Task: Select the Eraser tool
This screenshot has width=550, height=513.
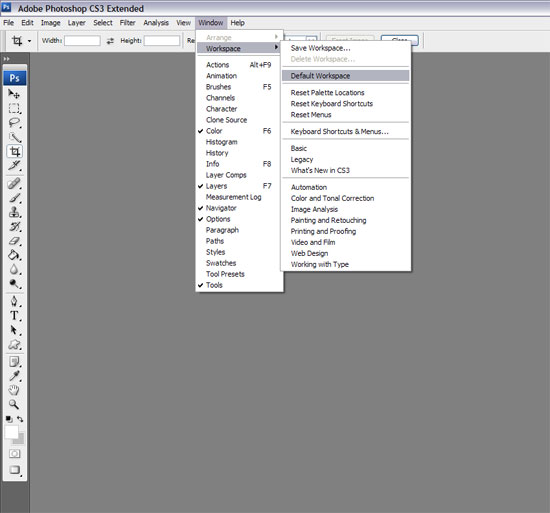Action: point(14,241)
